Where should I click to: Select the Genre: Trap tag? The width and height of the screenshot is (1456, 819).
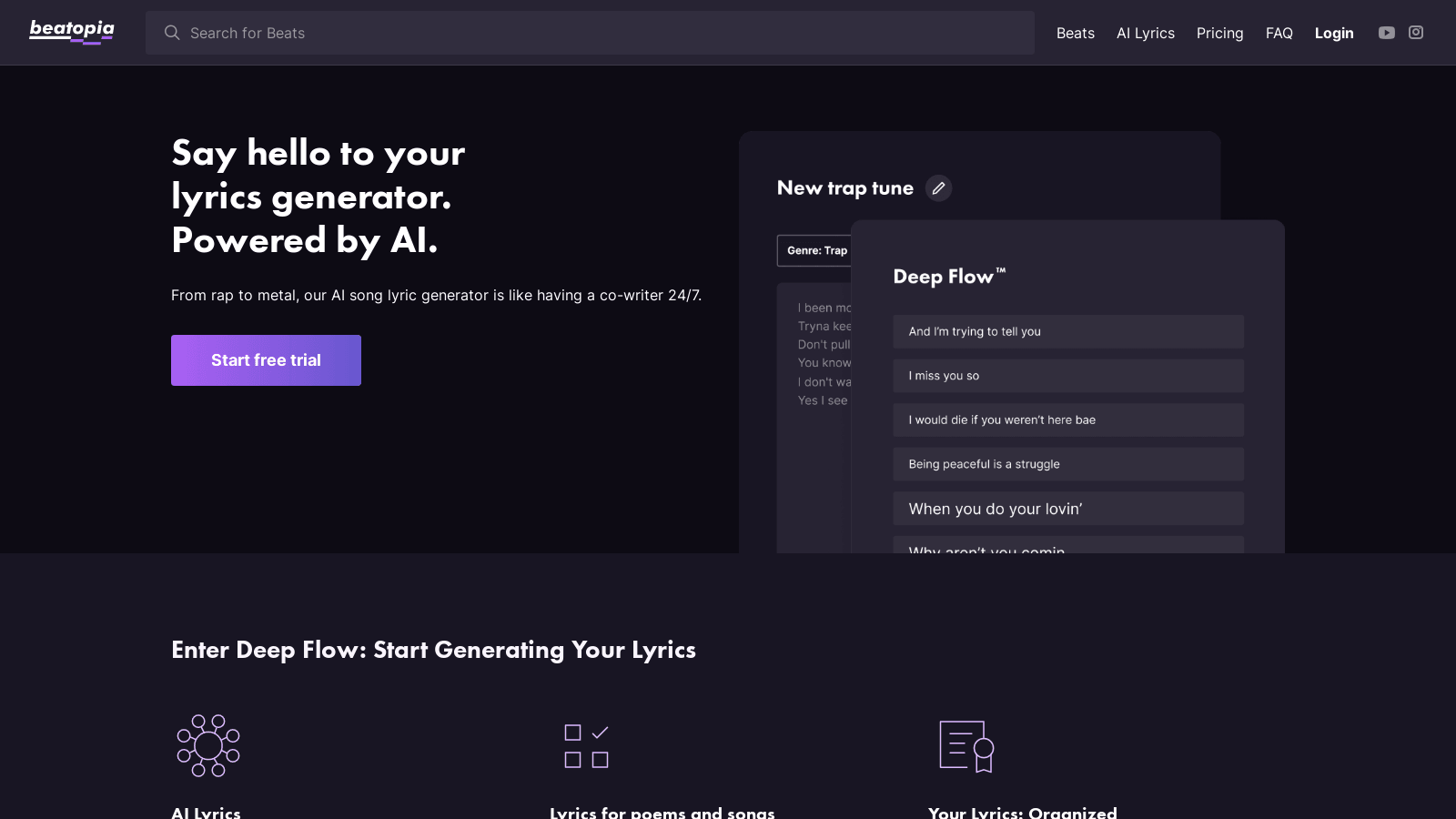tap(815, 251)
